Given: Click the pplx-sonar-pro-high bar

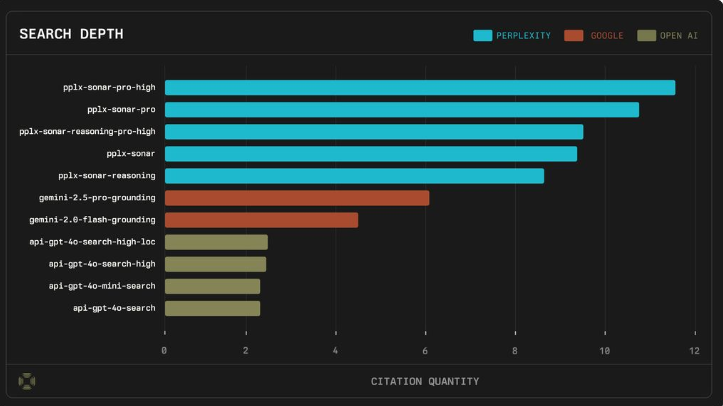Looking at the screenshot, I should (x=419, y=88).
